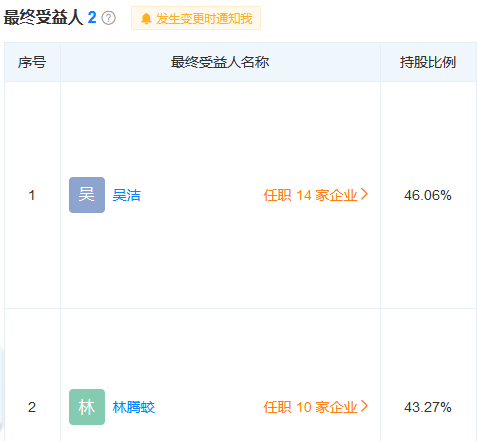
Task: Click 持股比例 column header
Action: pyautogui.click(x=428, y=62)
